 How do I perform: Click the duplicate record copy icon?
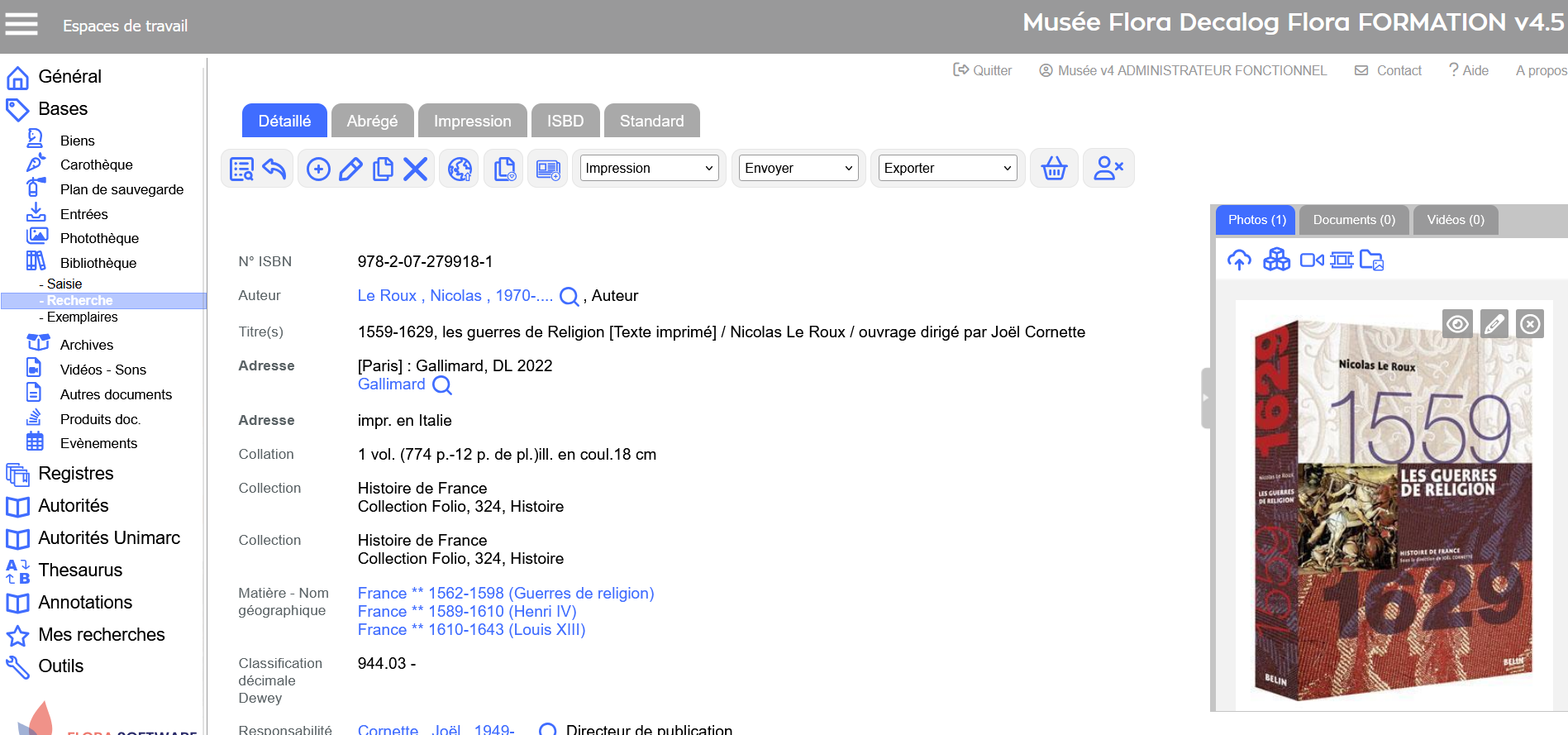[x=383, y=169]
